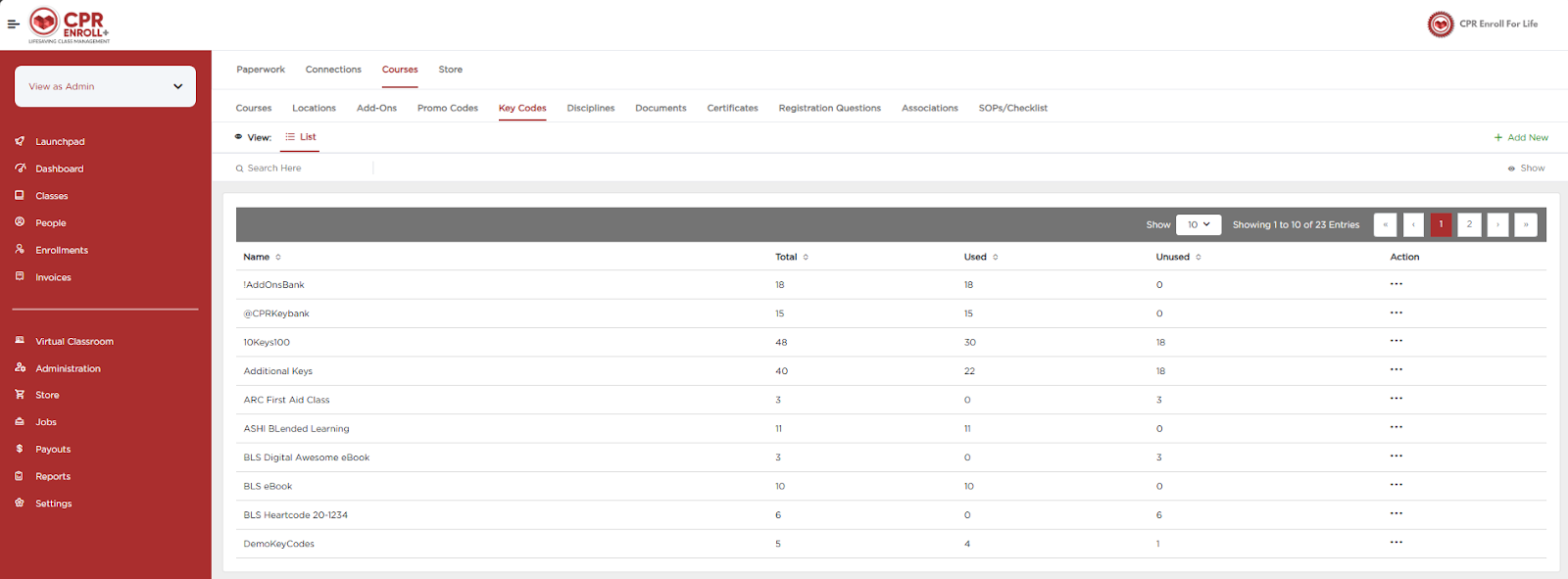Open the Store top tab
This screenshot has height=579, width=1568.
451,70
